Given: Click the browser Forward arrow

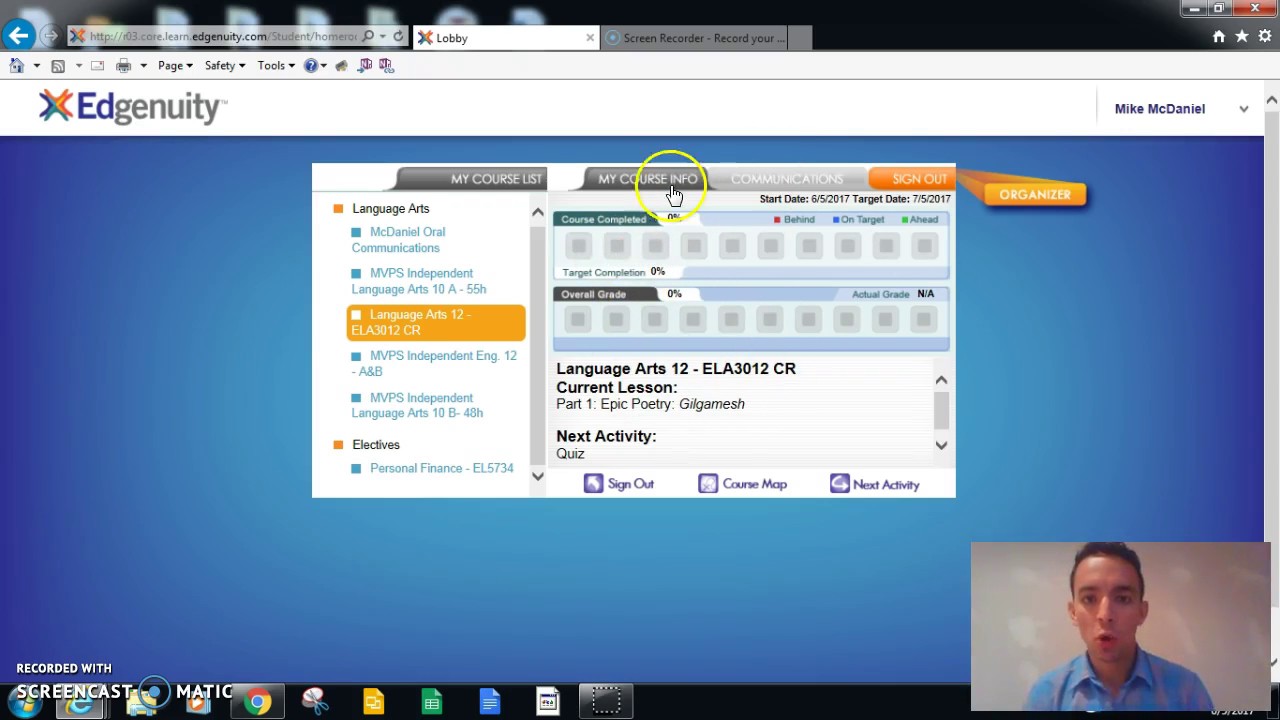Looking at the screenshot, I should 50,36.
